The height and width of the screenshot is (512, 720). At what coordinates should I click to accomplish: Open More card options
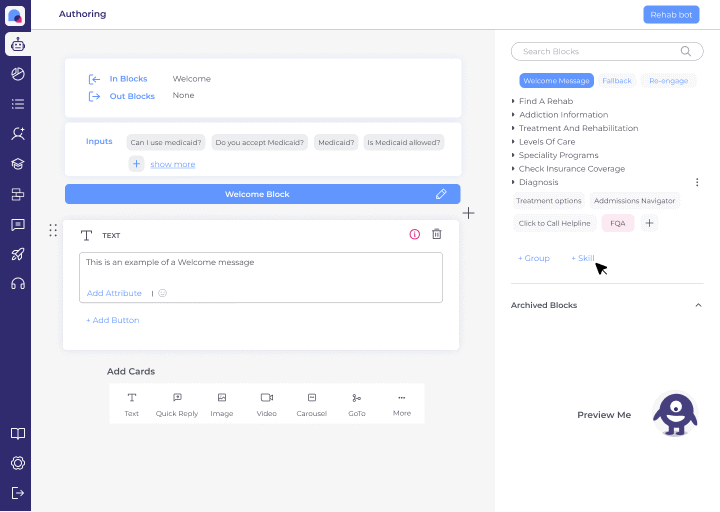pos(402,405)
